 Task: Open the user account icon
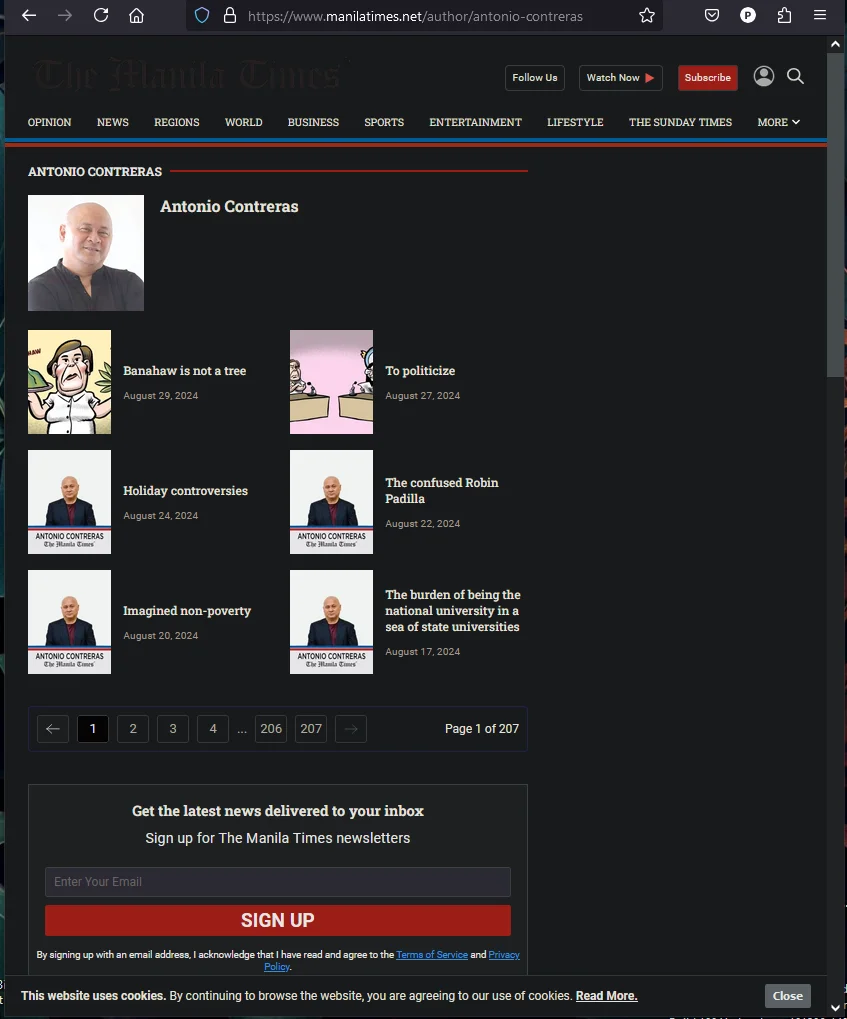click(x=764, y=77)
